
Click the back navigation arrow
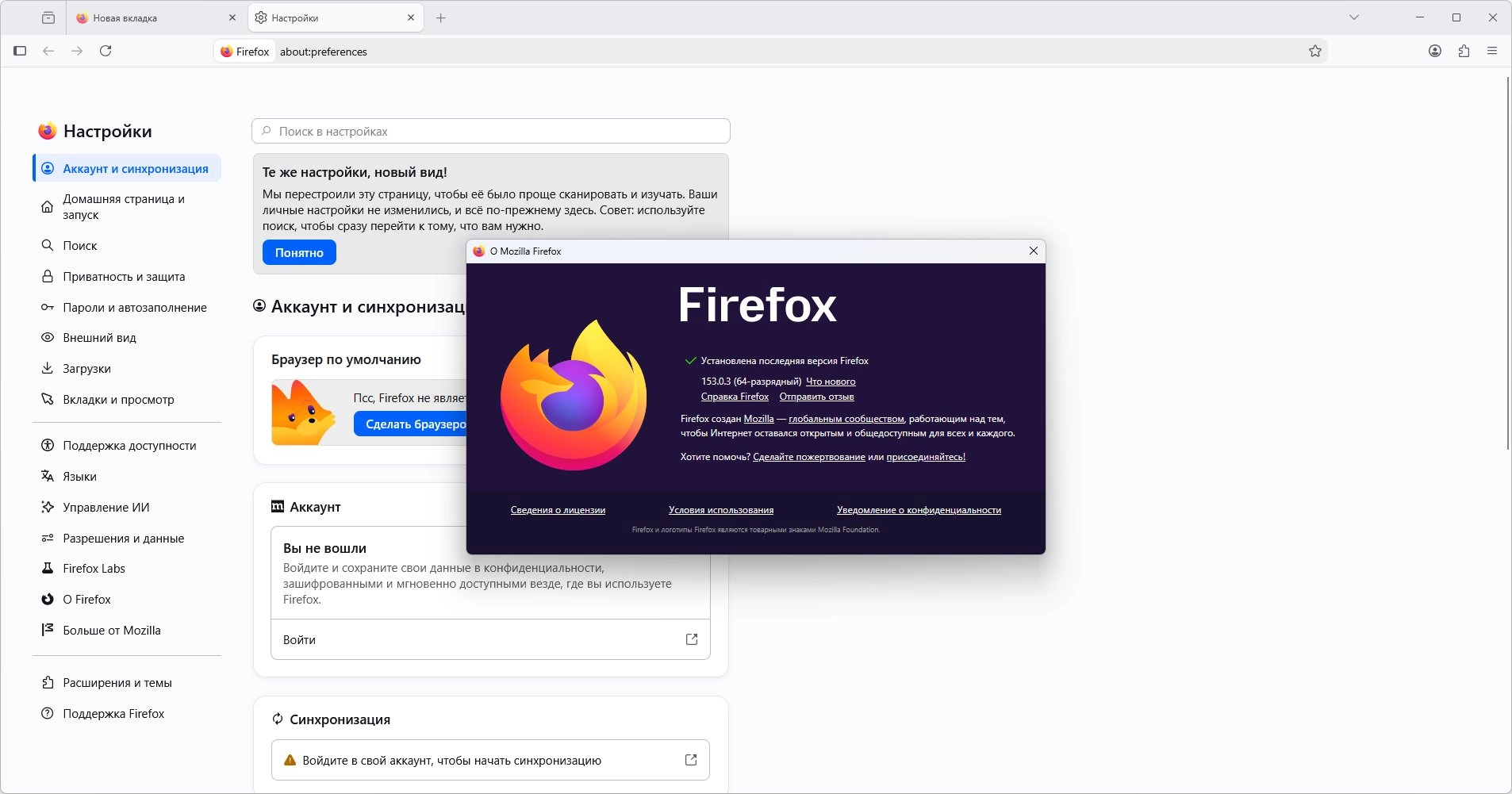coord(48,51)
